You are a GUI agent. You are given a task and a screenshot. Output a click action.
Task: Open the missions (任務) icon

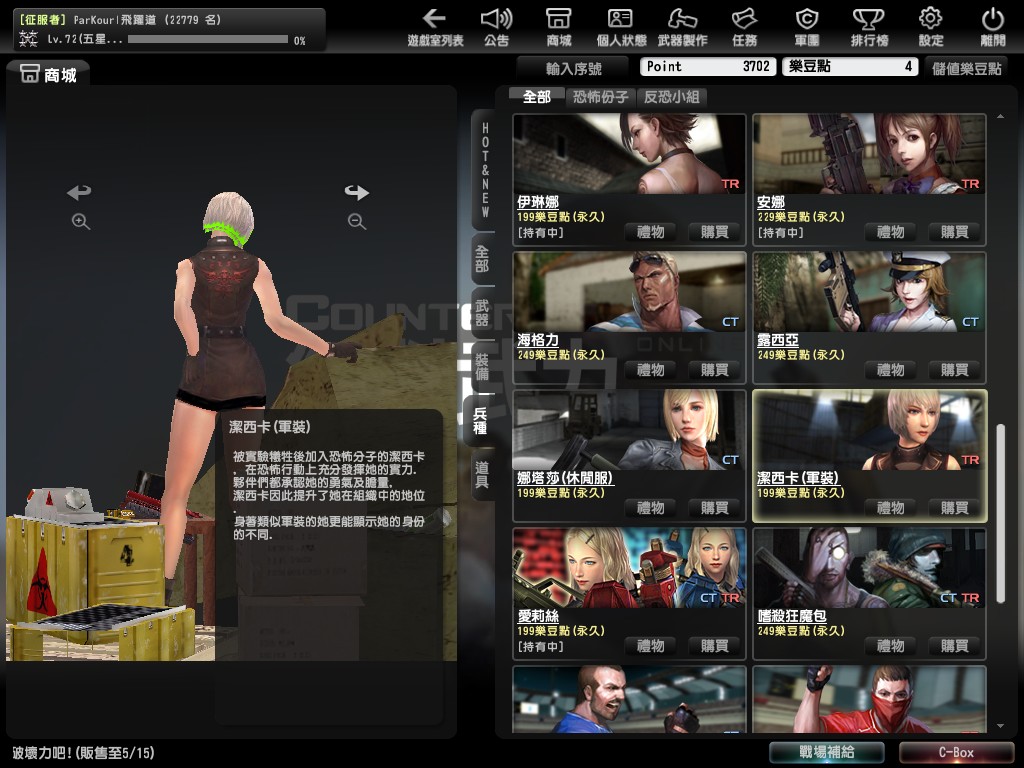point(744,27)
